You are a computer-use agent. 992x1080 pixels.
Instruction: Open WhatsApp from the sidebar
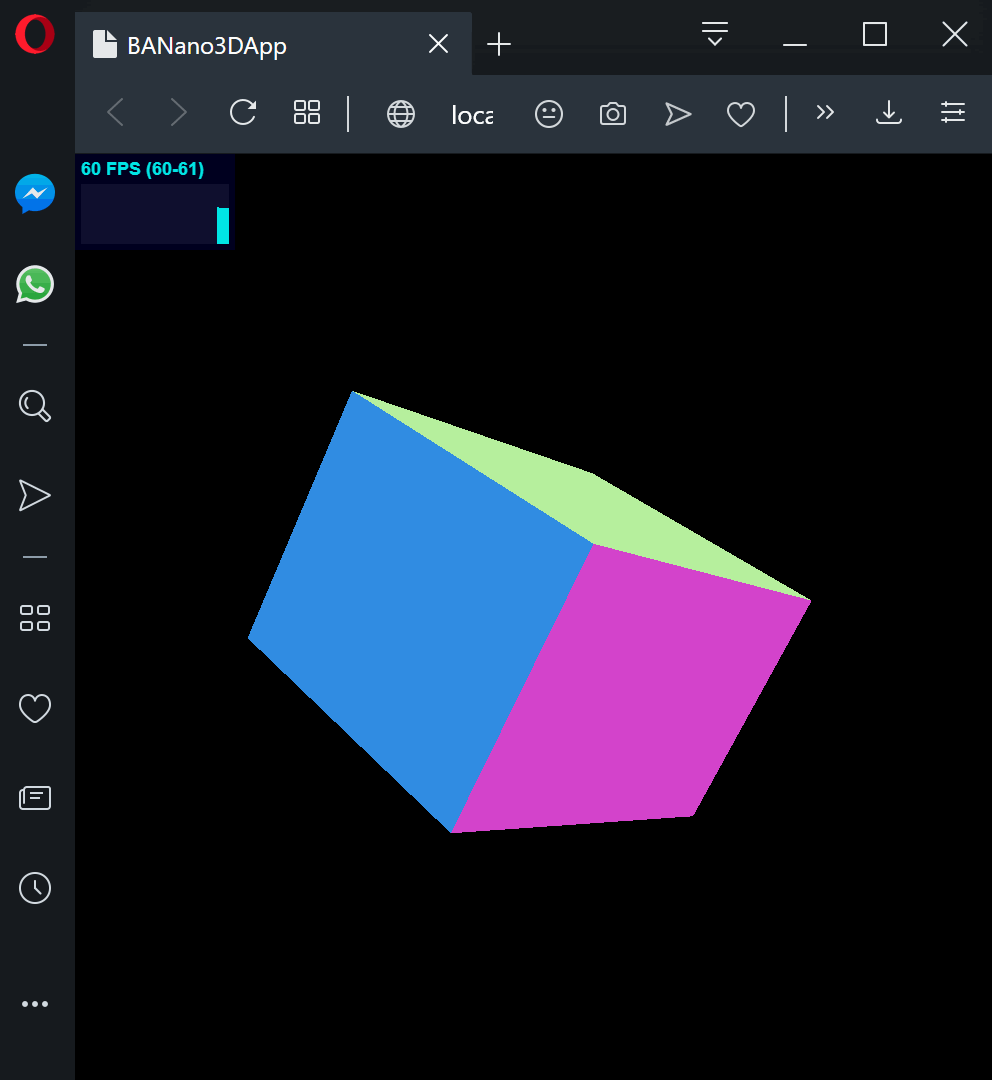[x=35, y=284]
